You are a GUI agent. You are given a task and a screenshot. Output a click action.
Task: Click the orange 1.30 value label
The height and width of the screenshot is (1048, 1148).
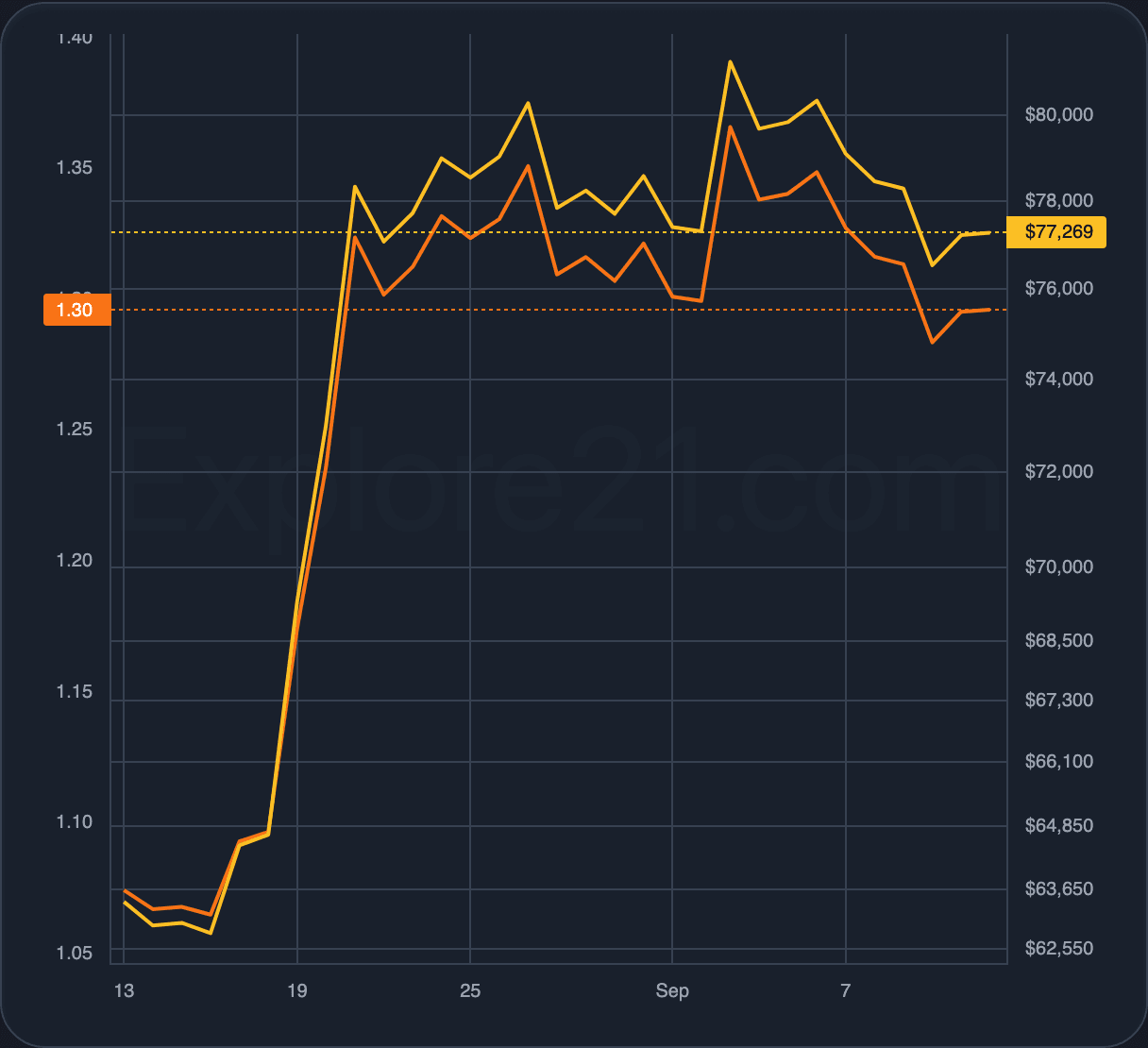coord(77,310)
